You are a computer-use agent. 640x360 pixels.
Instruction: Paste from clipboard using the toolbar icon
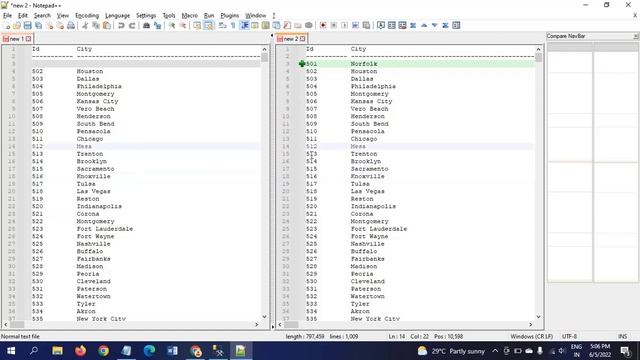pyautogui.click(x=107, y=25)
